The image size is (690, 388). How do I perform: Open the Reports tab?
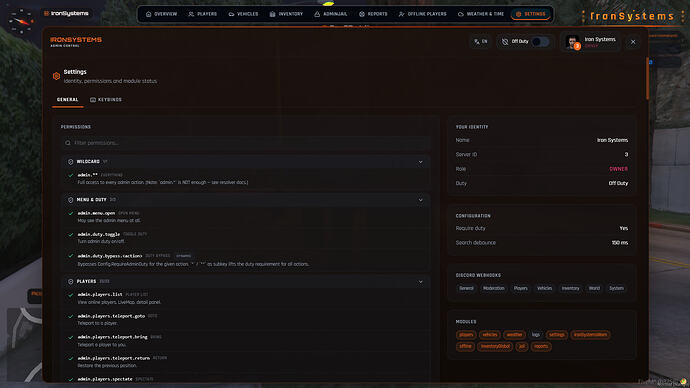click(373, 14)
